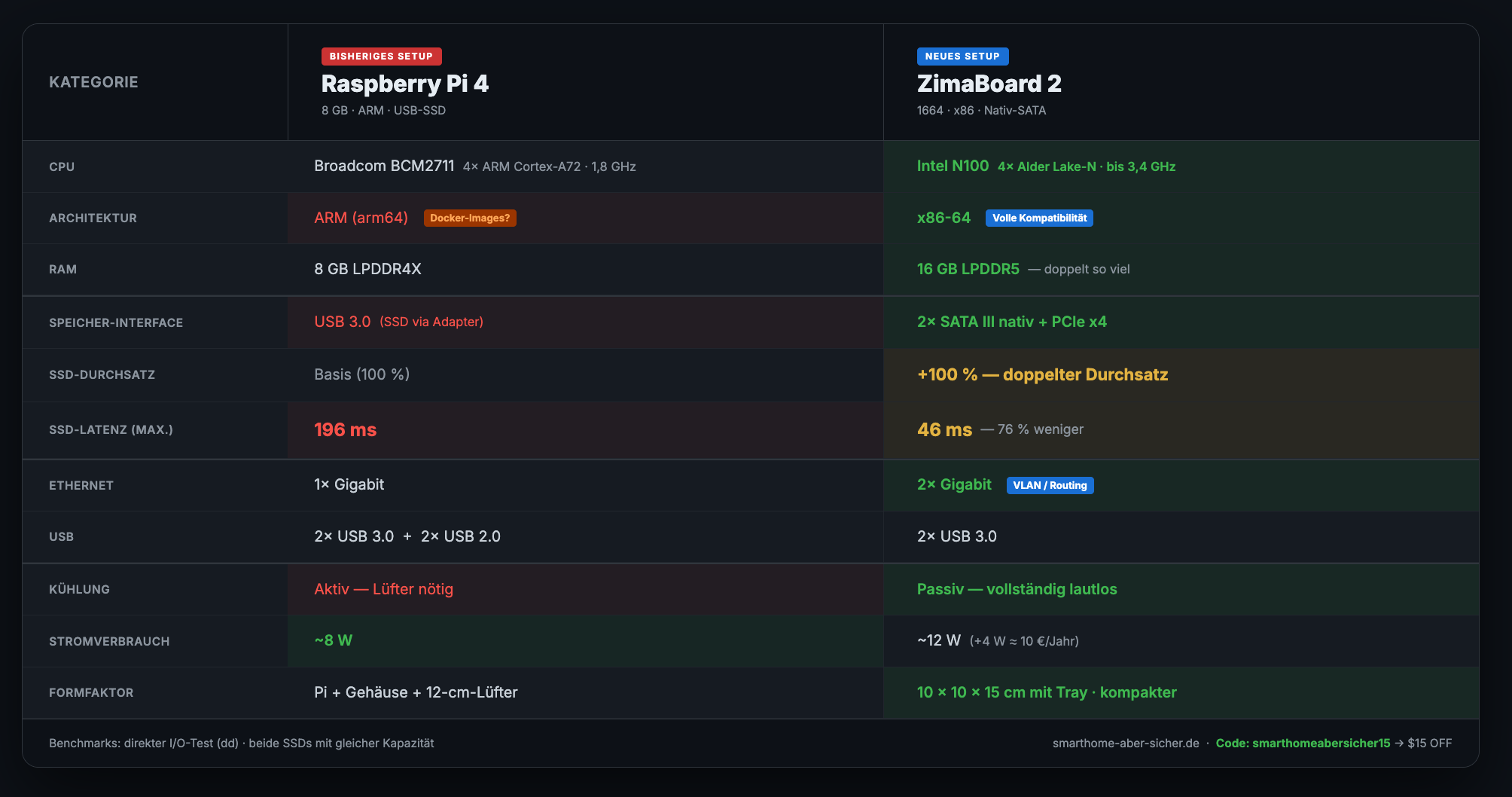Select ZimaBoard '2× USB 3.0' value

957,536
